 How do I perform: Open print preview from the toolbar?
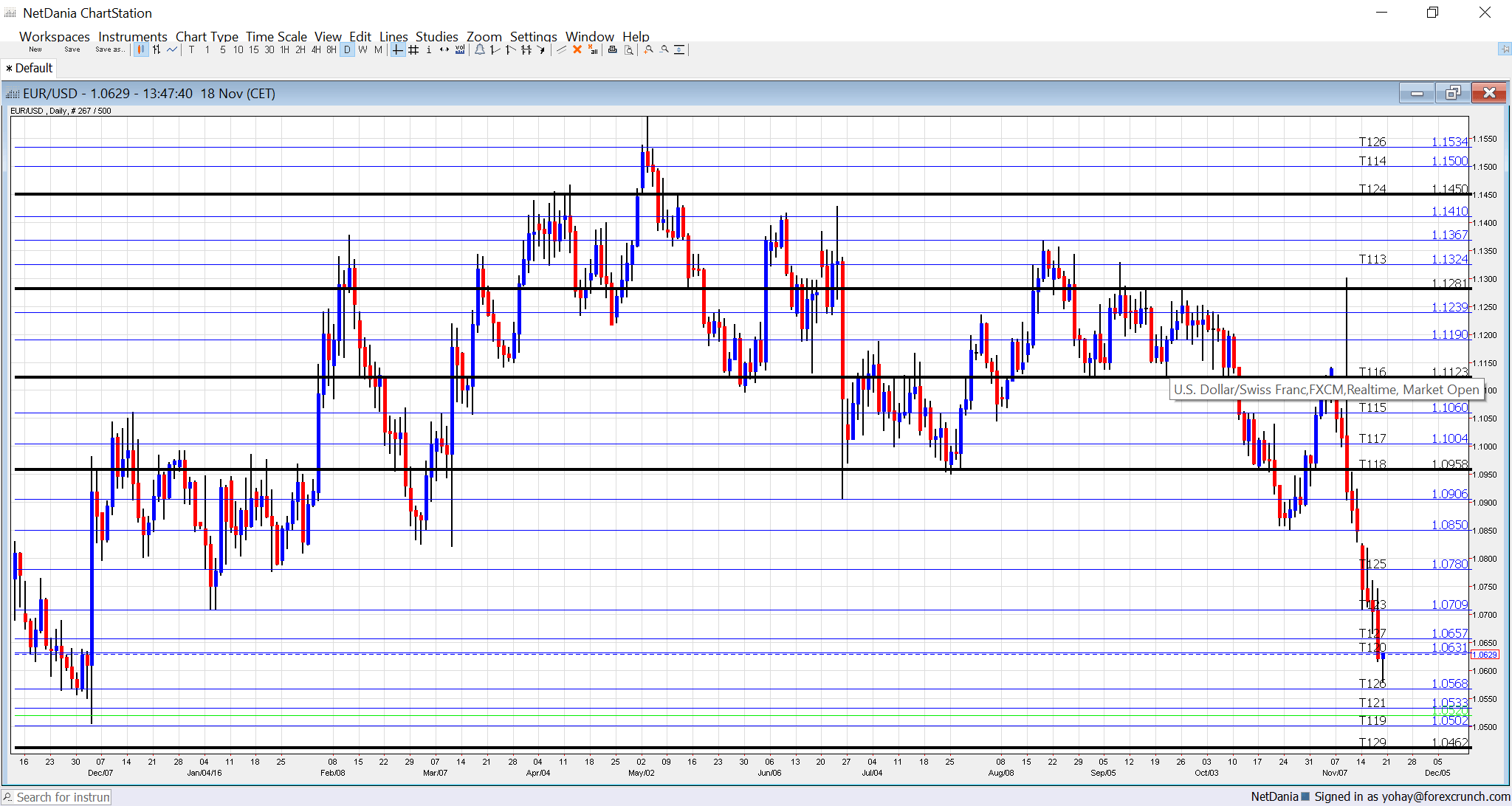pos(628,49)
